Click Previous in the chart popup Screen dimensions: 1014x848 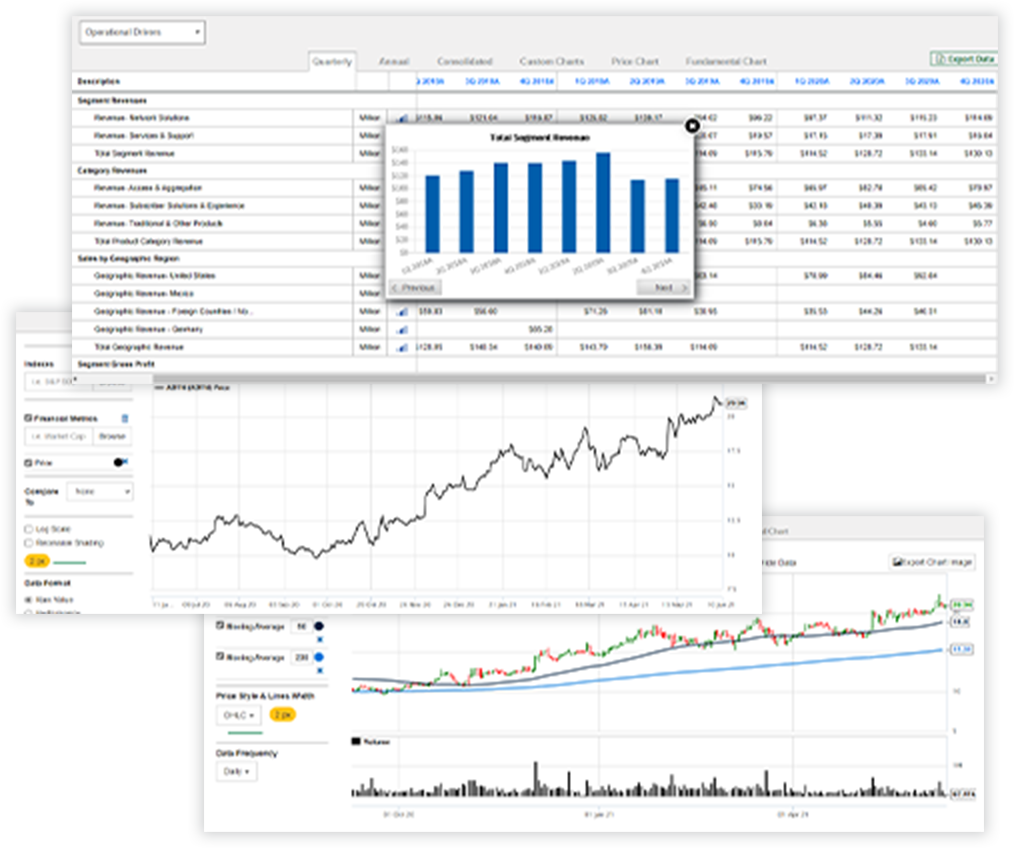[415, 288]
